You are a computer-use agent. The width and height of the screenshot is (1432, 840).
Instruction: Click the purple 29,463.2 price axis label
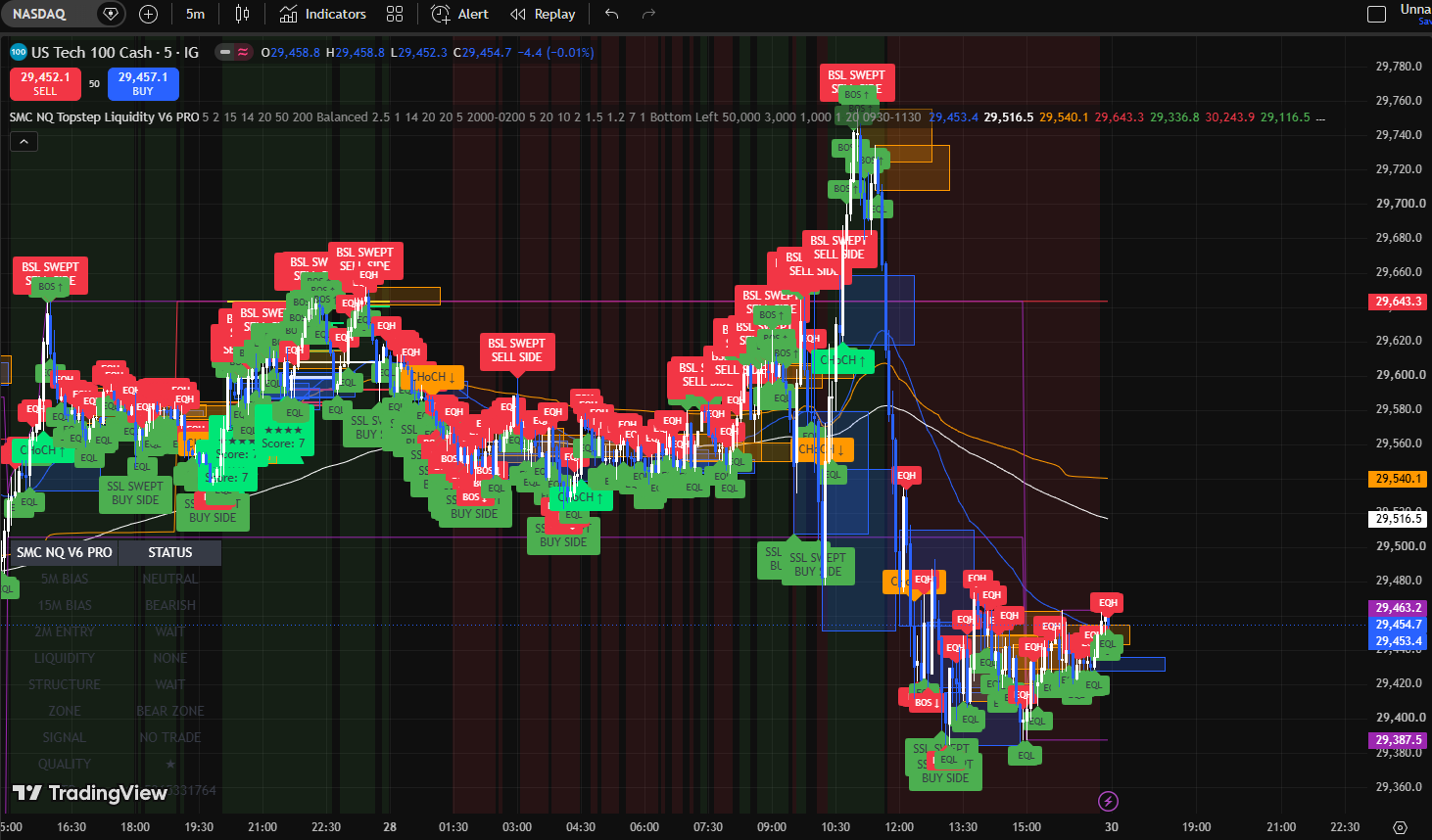click(x=1398, y=608)
